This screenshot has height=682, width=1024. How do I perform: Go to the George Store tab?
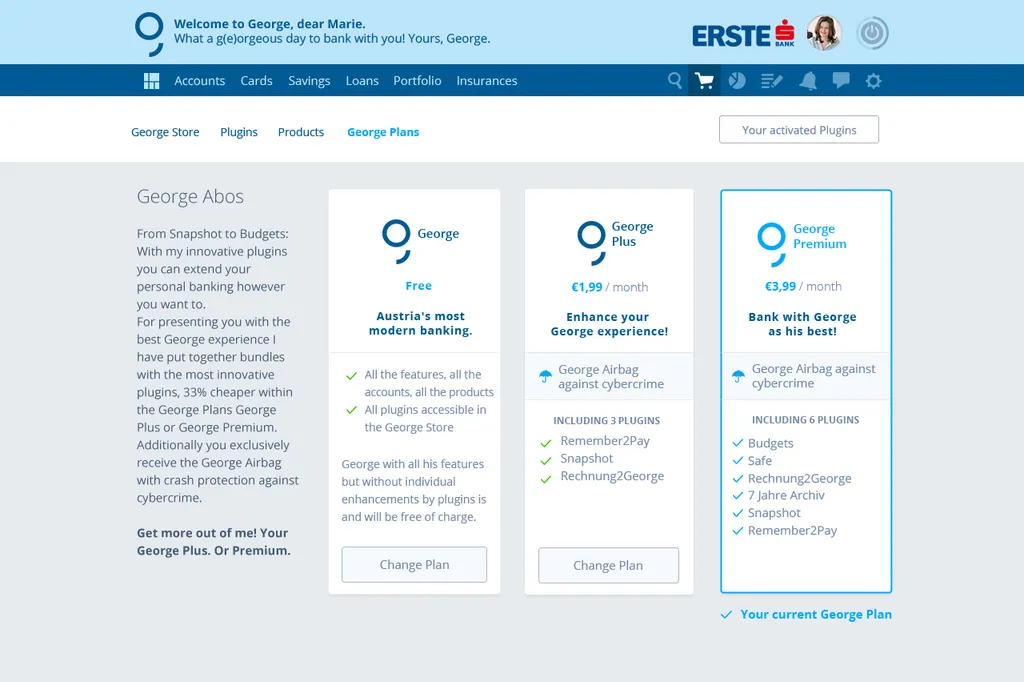[x=165, y=132]
